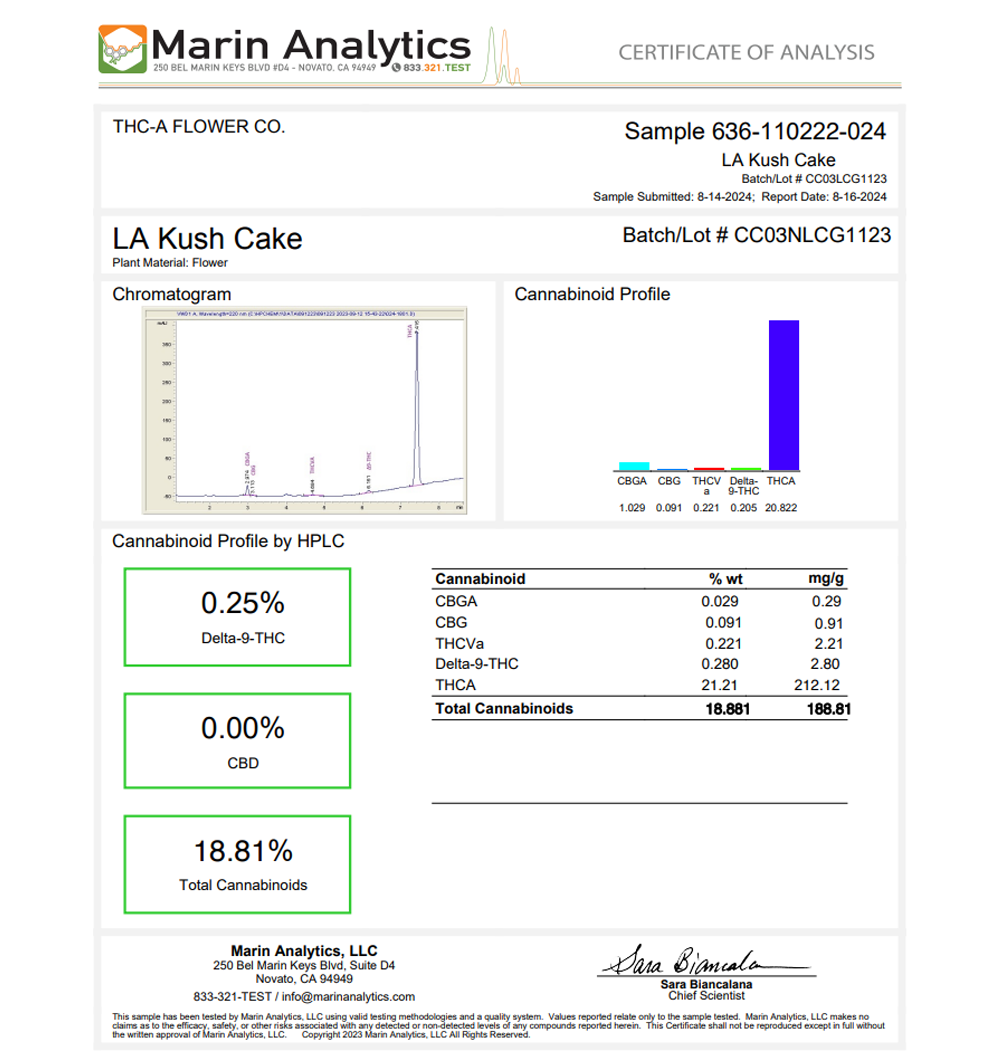The height and width of the screenshot is (1054, 1000).
Task: Click the 0.00% CBD result box
Action: (237, 741)
